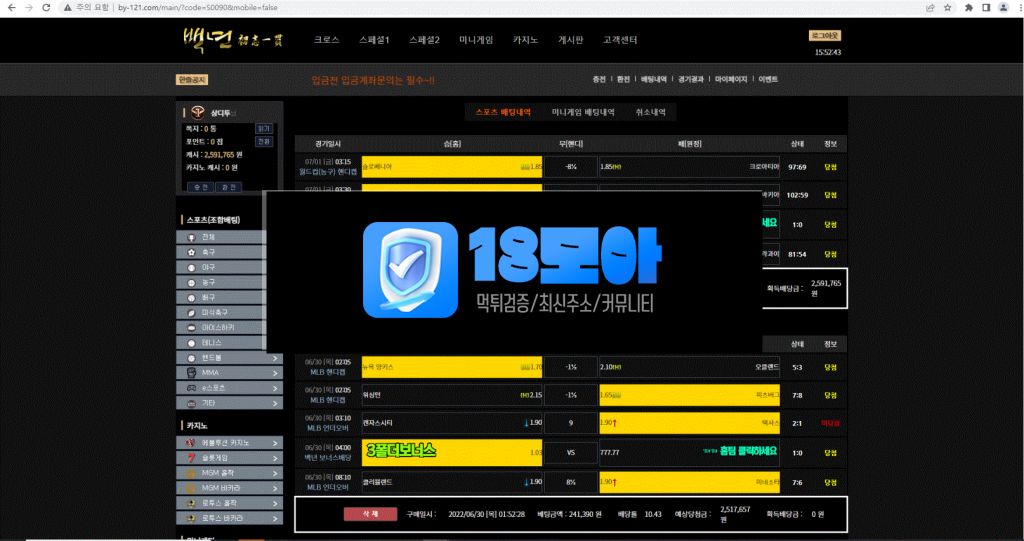
Task: Open the 고객센터 menu
Action: [620, 40]
